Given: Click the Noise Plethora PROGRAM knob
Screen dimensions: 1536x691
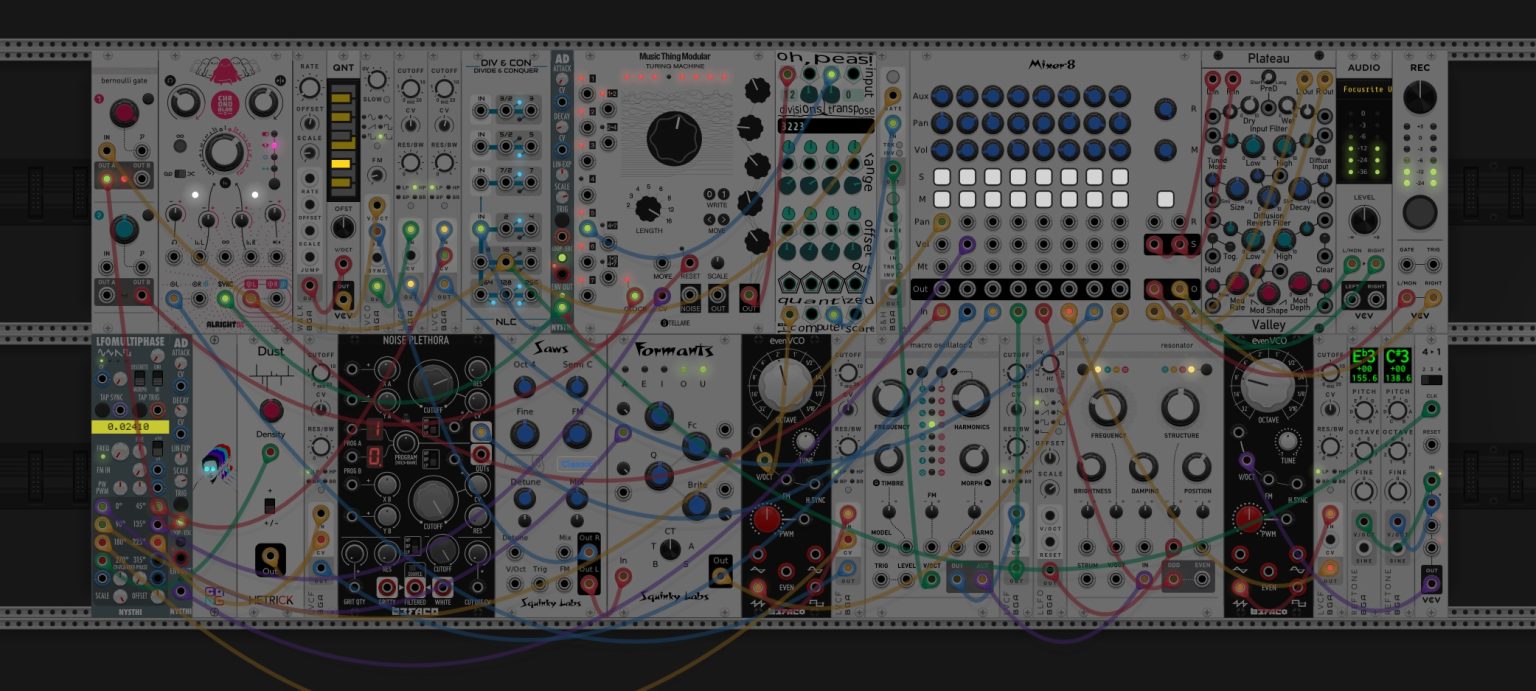Looking at the screenshot, I should (405, 443).
